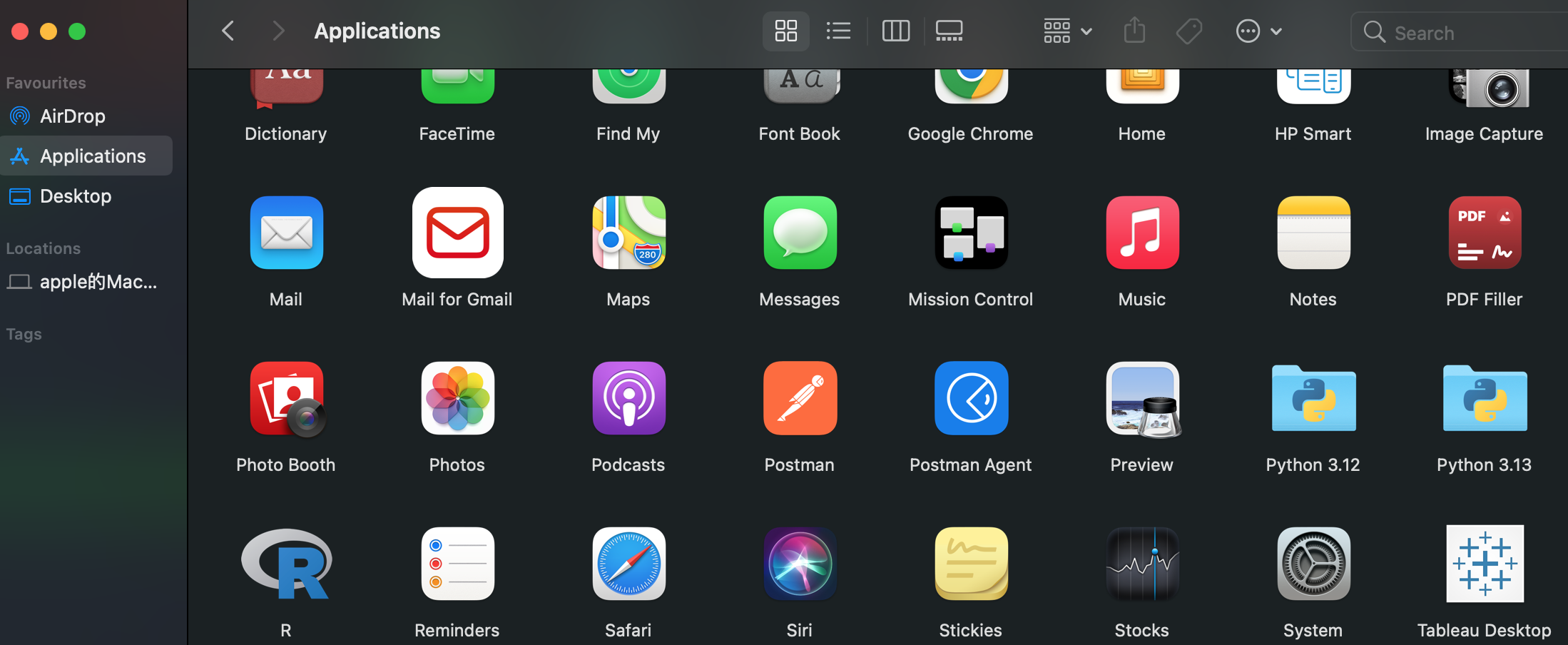The image size is (1568, 645).
Task: Open the Mission Control icon
Action: coord(971,233)
